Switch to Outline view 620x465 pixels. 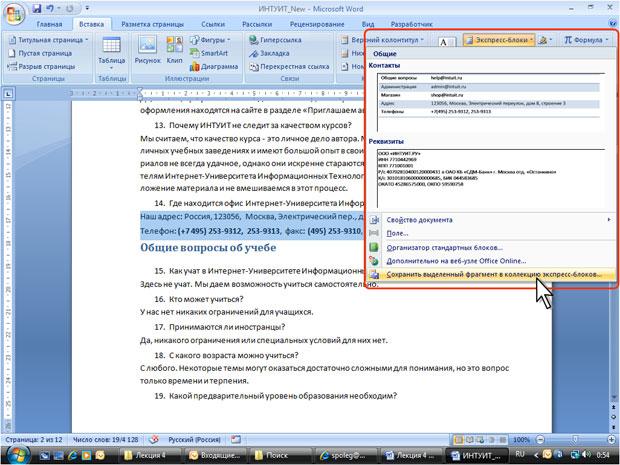tap(491, 439)
